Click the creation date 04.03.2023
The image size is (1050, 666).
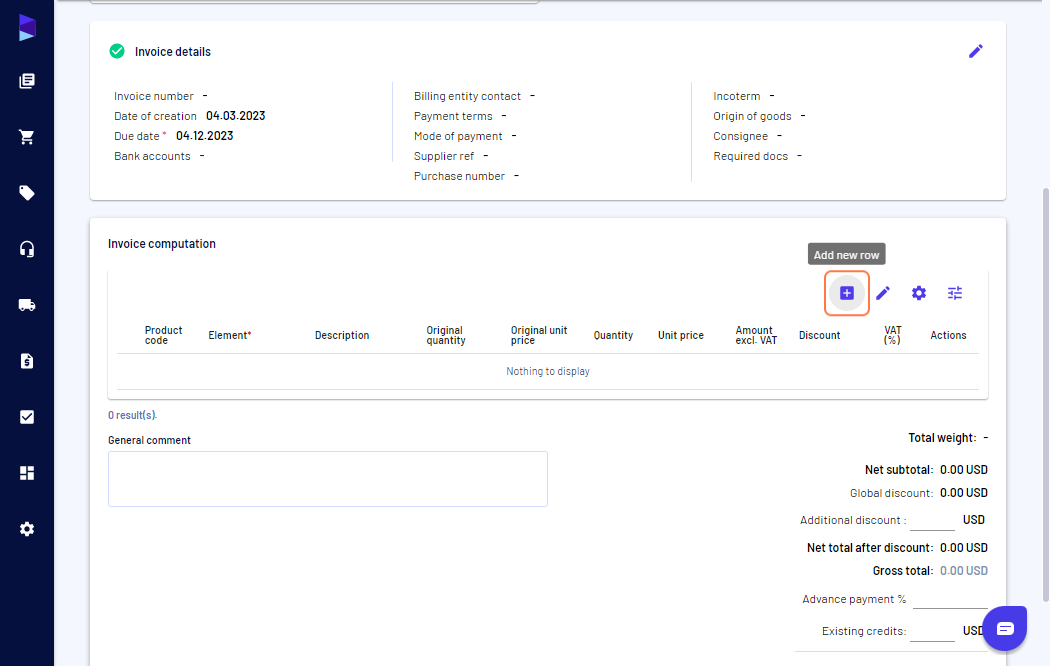tap(236, 116)
